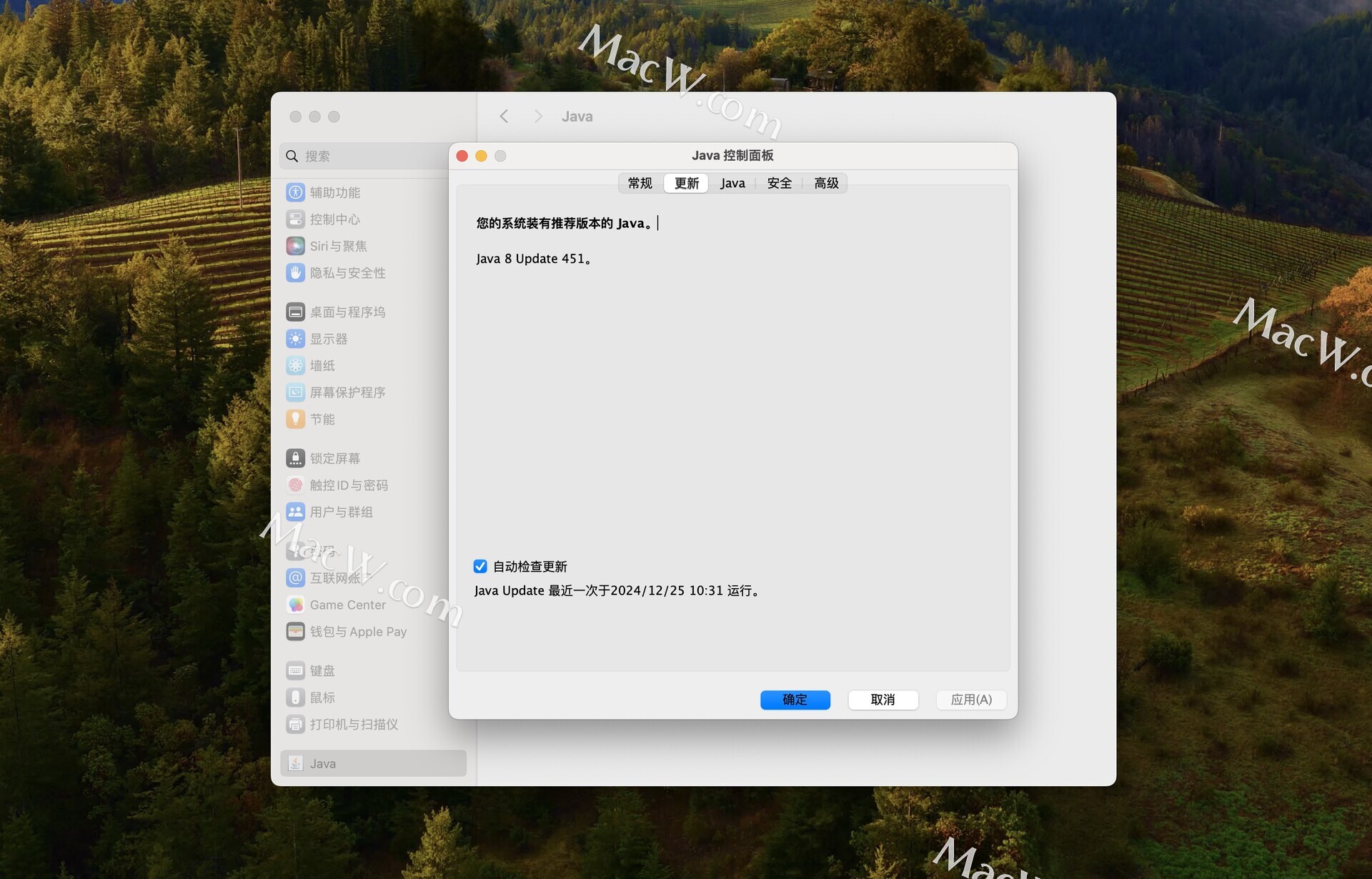Open Privacy & Security (隐私与安全性) hand icon
The height and width of the screenshot is (879, 1372).
(295, 273)
